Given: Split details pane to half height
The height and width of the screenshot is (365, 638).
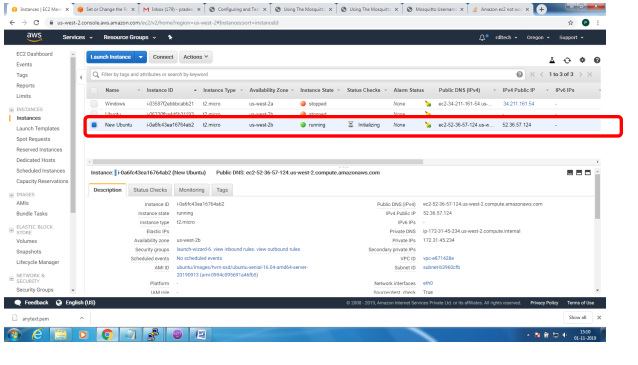Looking at the screenshot, I should pyautogui.click(x=579, y=173).
